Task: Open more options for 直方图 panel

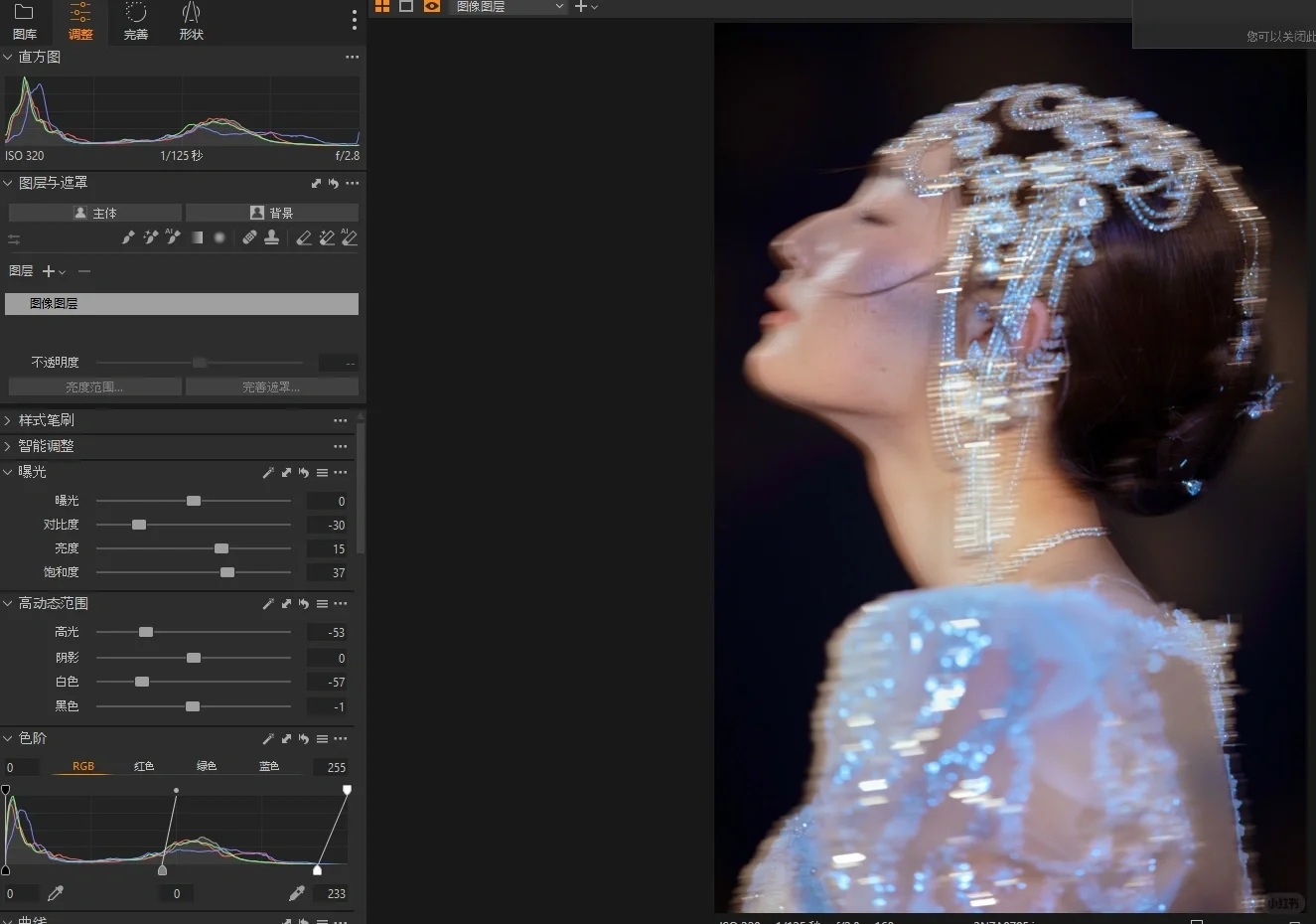Action: click(352, 57)
